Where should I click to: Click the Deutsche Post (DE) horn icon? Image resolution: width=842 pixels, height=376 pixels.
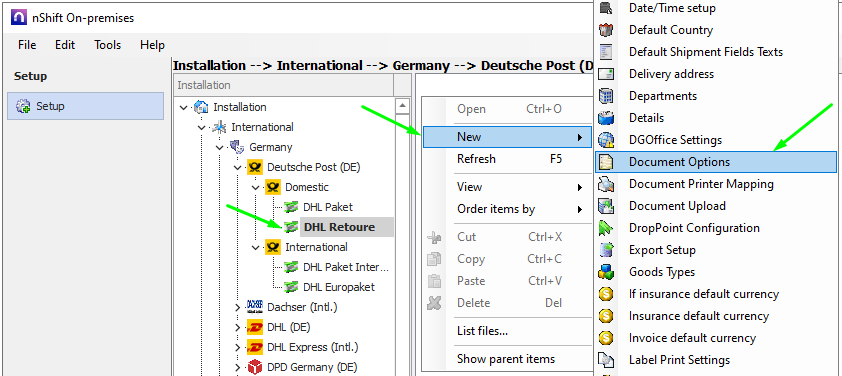255,167
